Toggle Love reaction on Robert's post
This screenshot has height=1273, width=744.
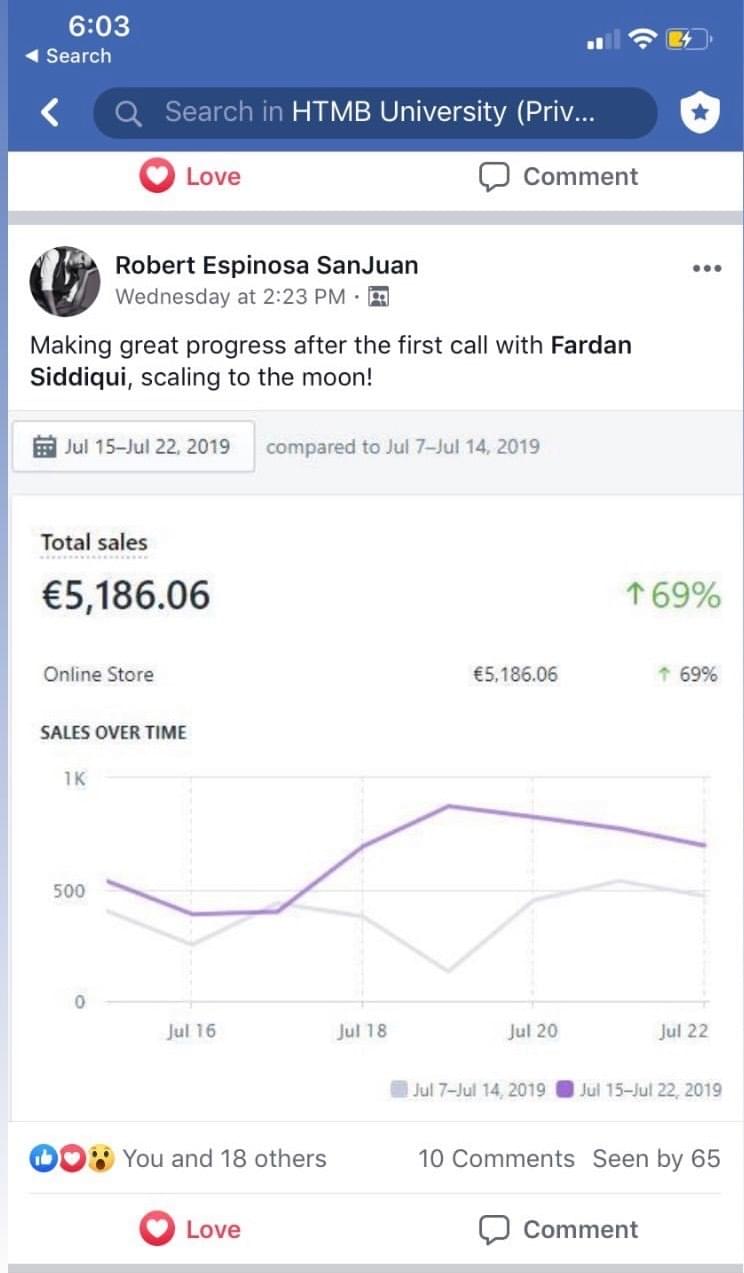point(190,1229)
